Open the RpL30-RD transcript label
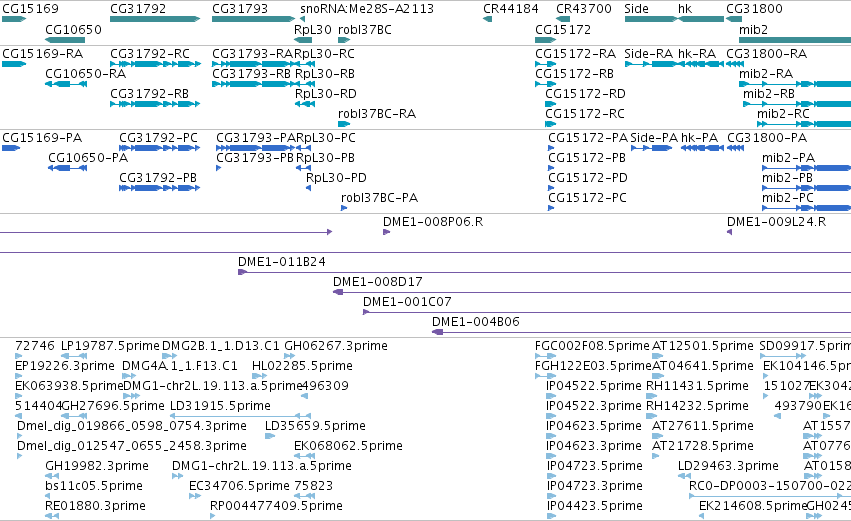851x521 pixels. pos(326,94)
